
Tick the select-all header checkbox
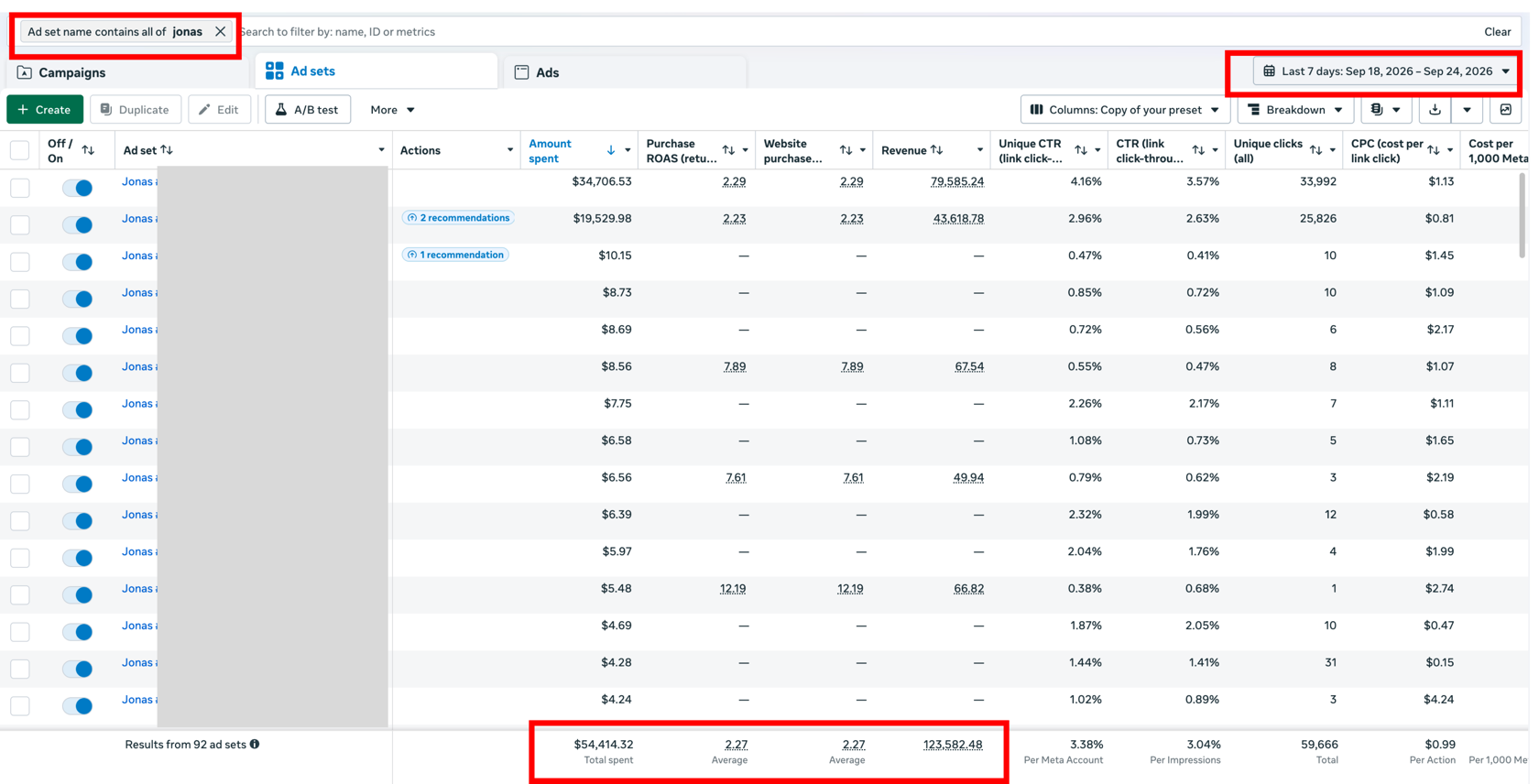[x=19, y=150]
